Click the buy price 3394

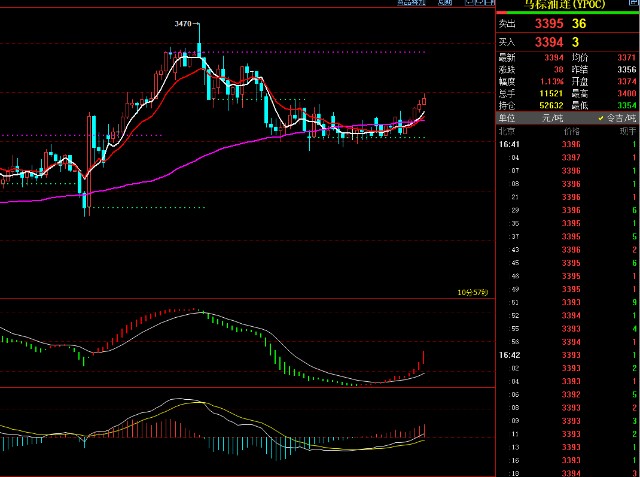coord(548,42)
